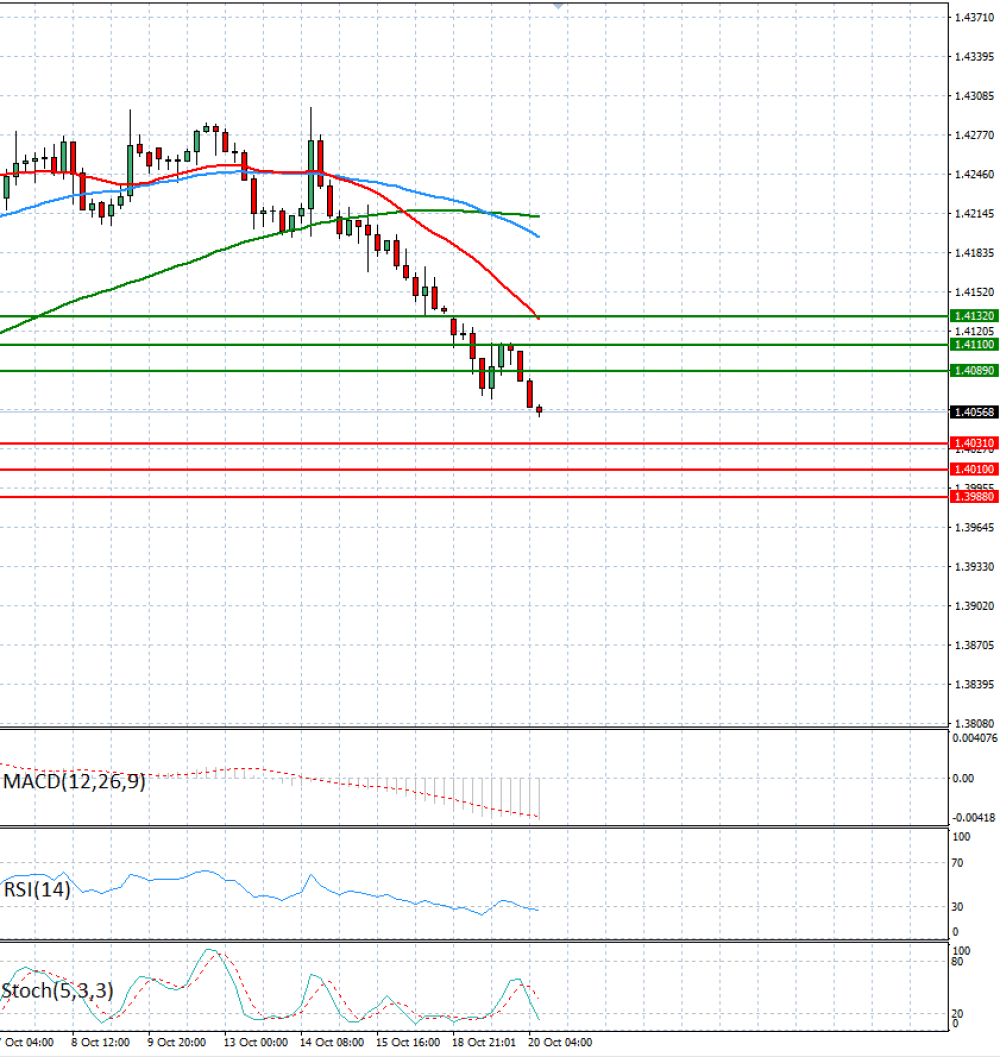Click the 1.43395 price scale value
The height and width of the screenshot is (1057, 1000).
pyautogui.click(x=974, y=57)
